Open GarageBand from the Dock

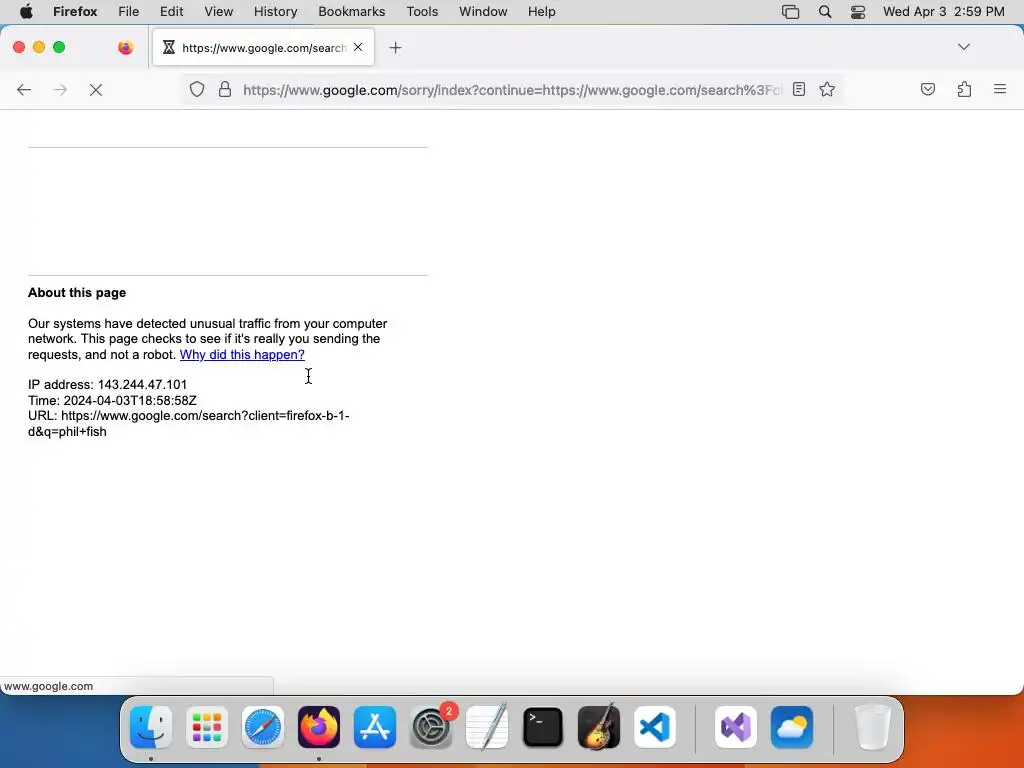(599, 727)
